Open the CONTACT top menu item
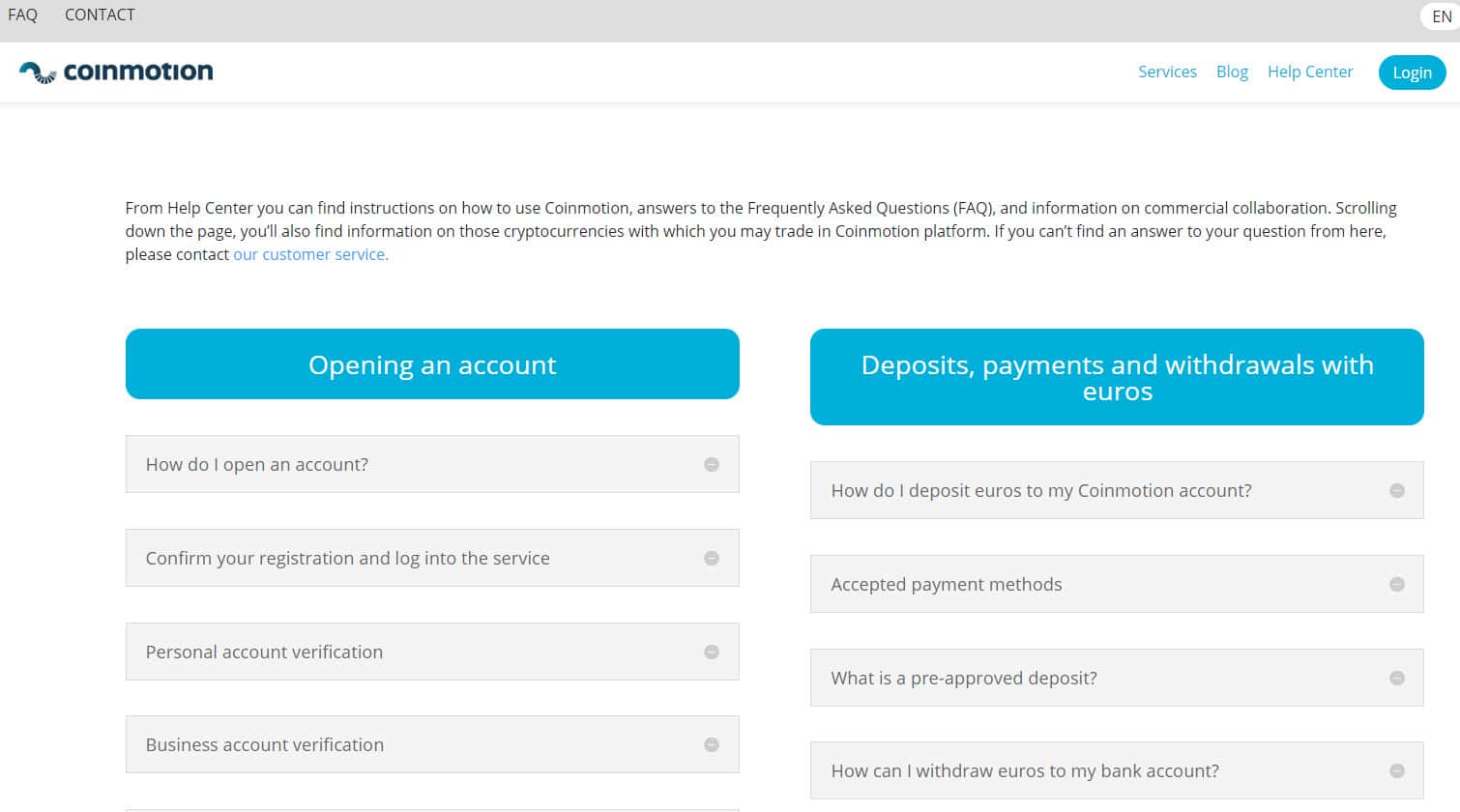Image resolution: width=1460 pixels, height=812 pixels. (100, 14)
